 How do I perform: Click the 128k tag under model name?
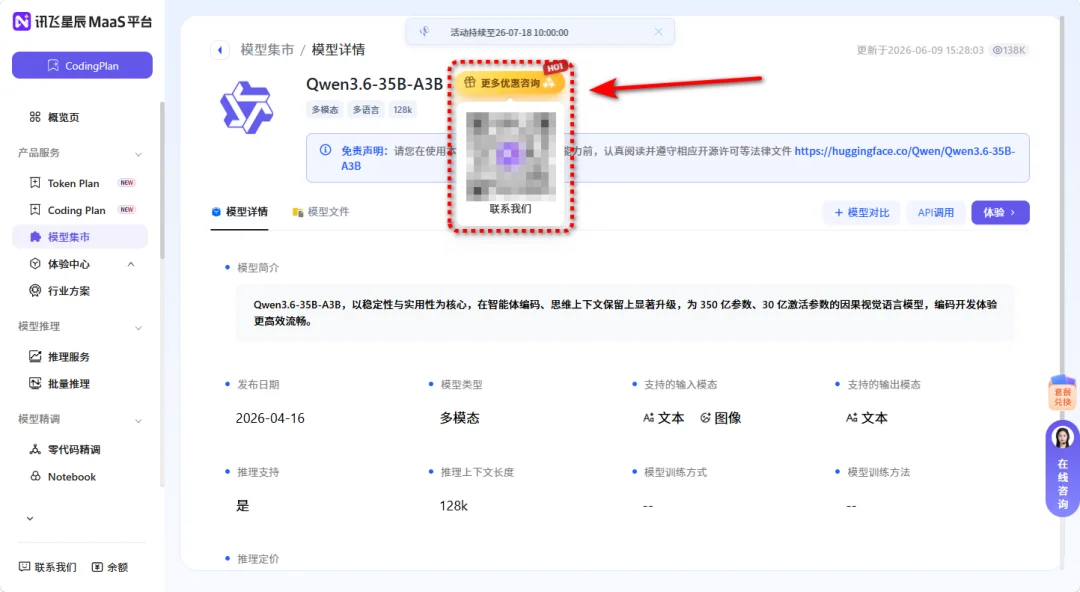[402, 110]
